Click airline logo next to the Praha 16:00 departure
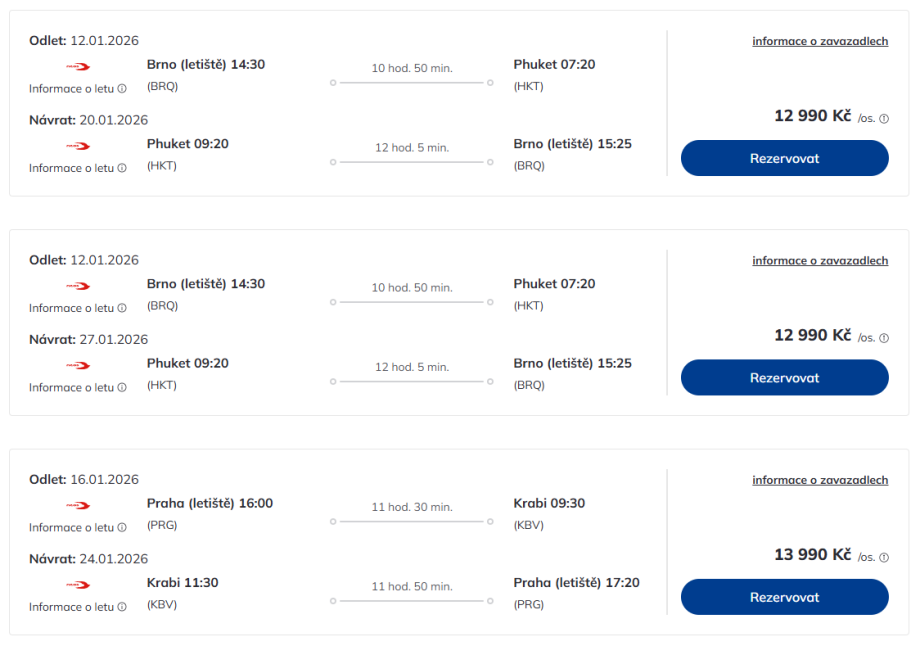Image resolution: width=920 pixels, height=646 pixels. pos(77,505)
